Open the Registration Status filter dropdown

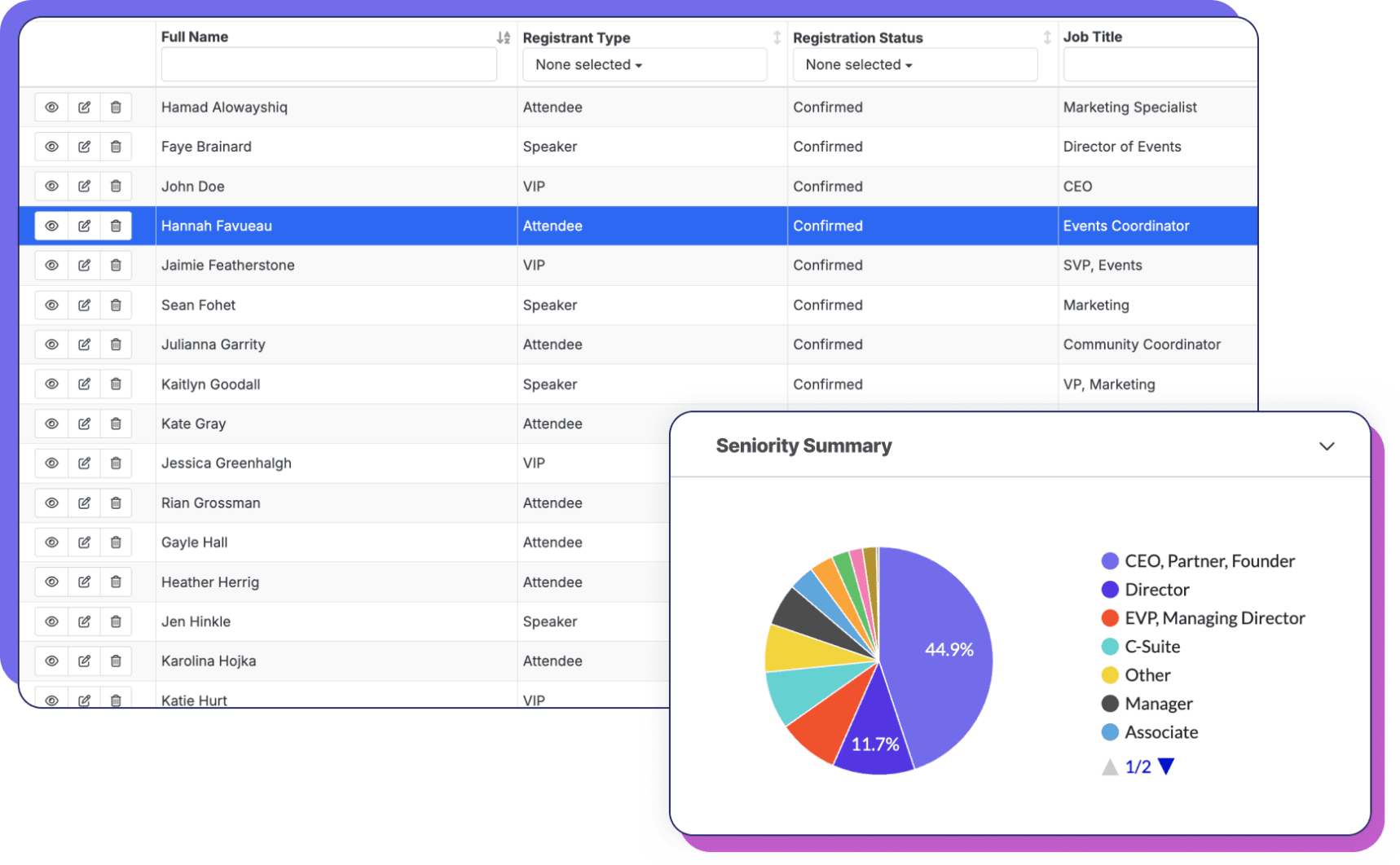(x=914, y=64)
